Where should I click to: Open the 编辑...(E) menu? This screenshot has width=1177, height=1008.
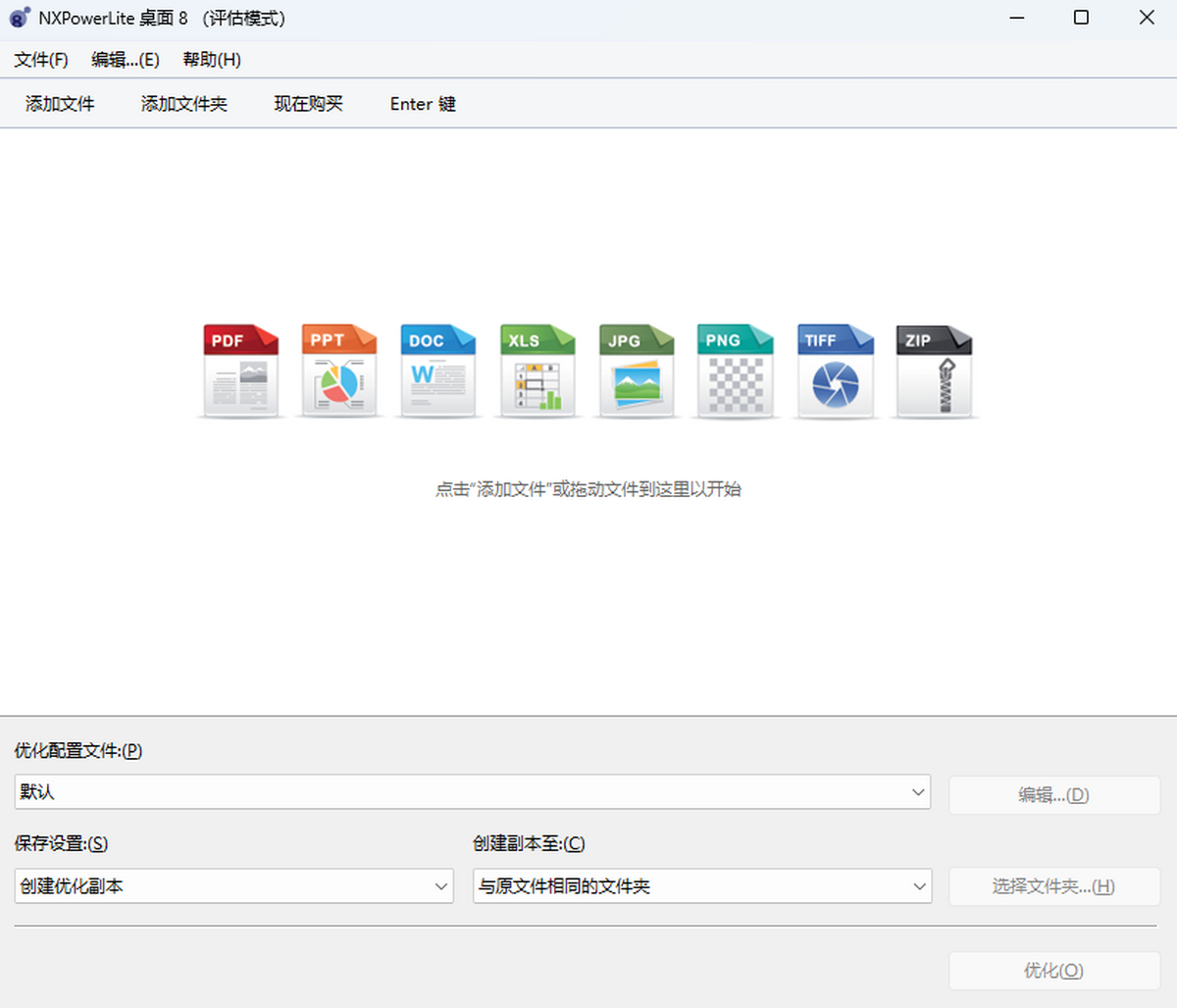(126, 60)
